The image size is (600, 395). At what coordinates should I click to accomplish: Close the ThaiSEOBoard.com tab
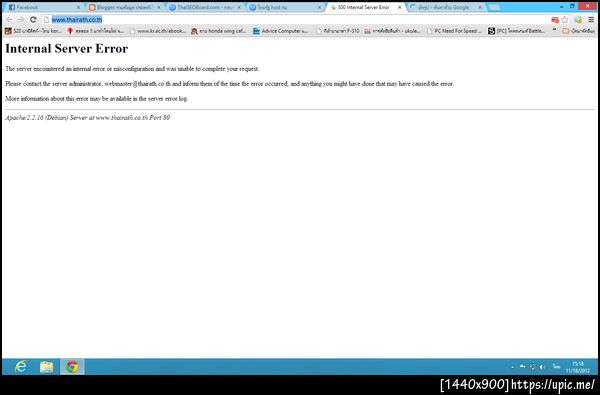pyautogui.click(x=239, y=7)
